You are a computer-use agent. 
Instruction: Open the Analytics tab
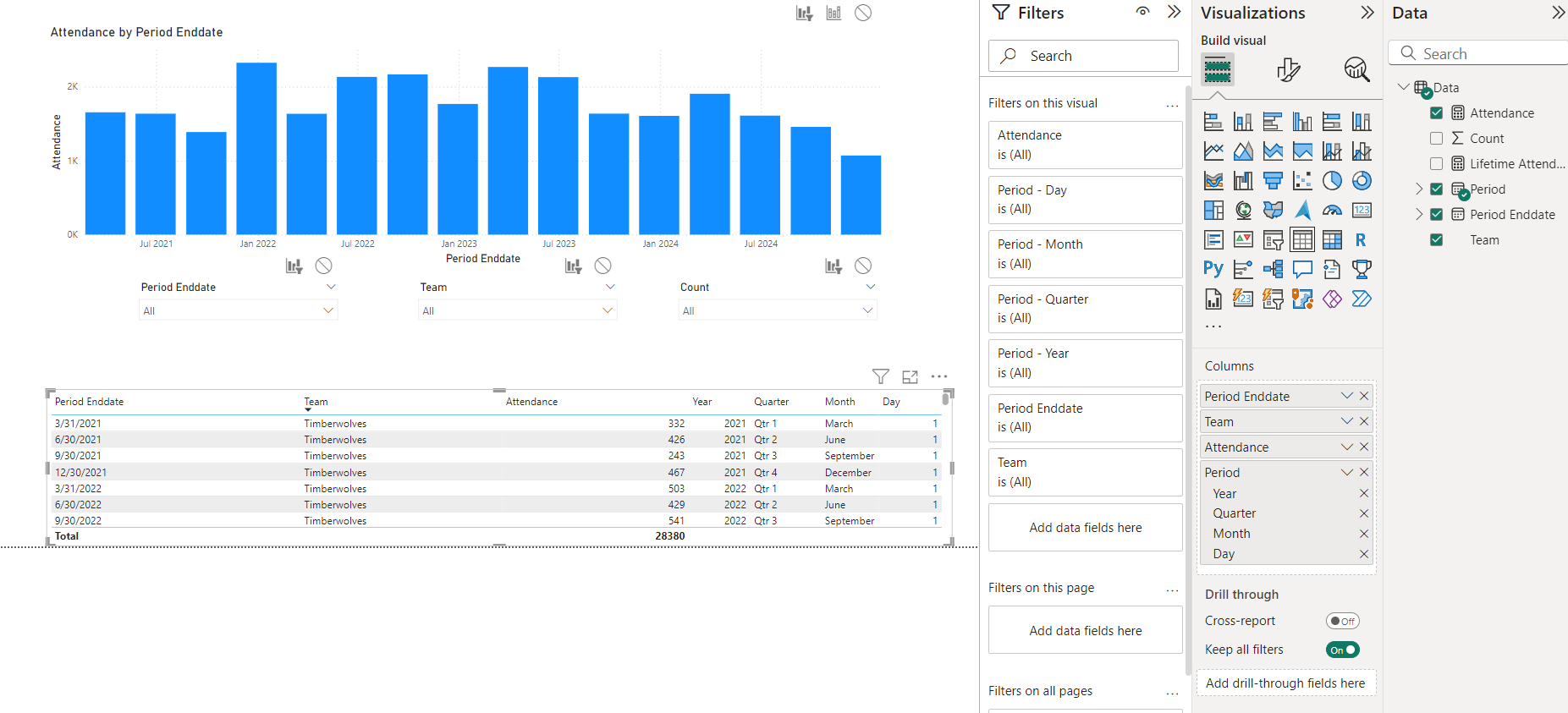pos(1357,69)
